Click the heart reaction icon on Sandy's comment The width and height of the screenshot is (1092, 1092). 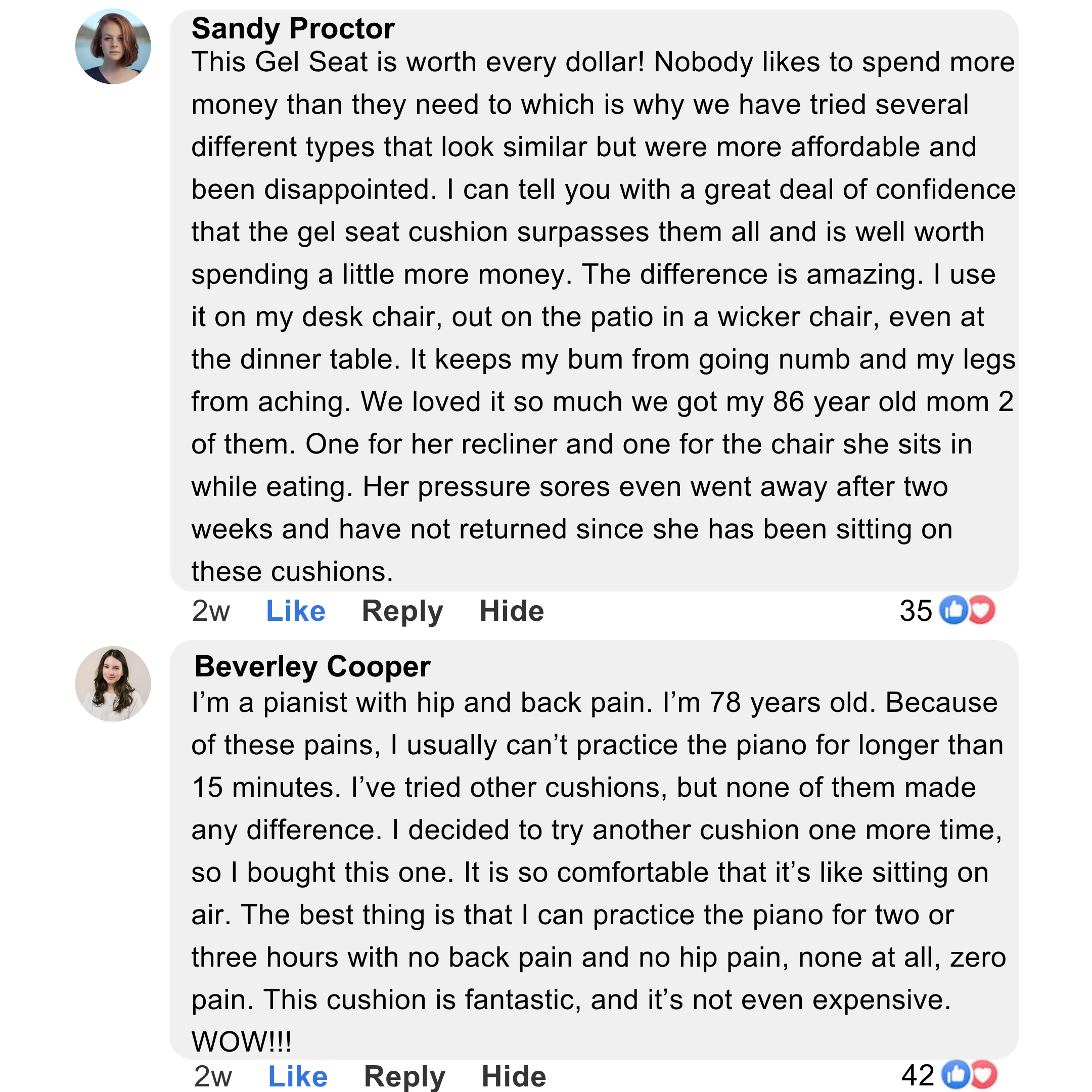point(982,610)
